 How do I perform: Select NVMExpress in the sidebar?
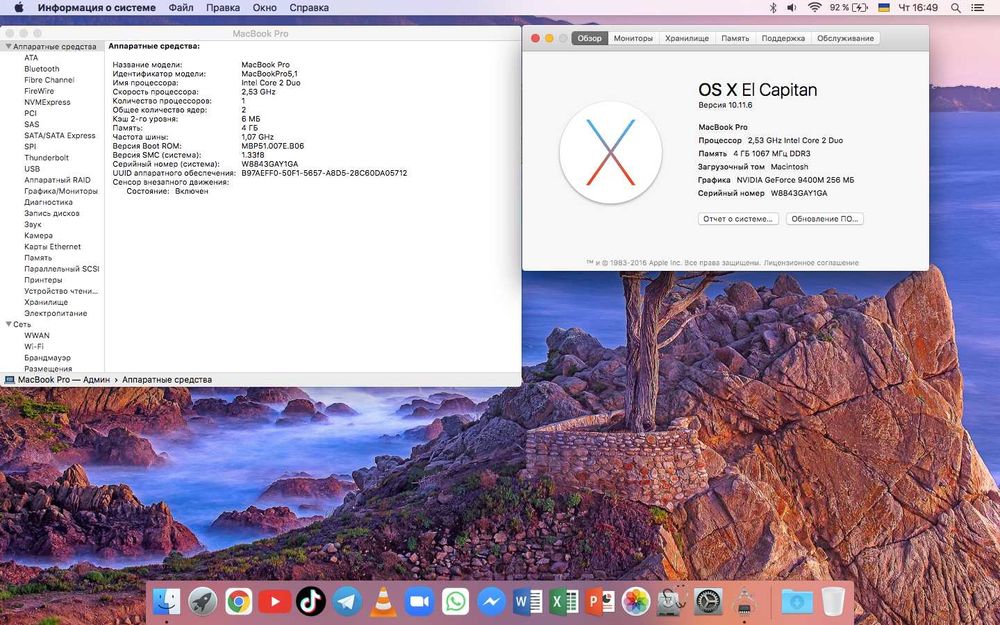pyautogui.click(x=47, y=102)
